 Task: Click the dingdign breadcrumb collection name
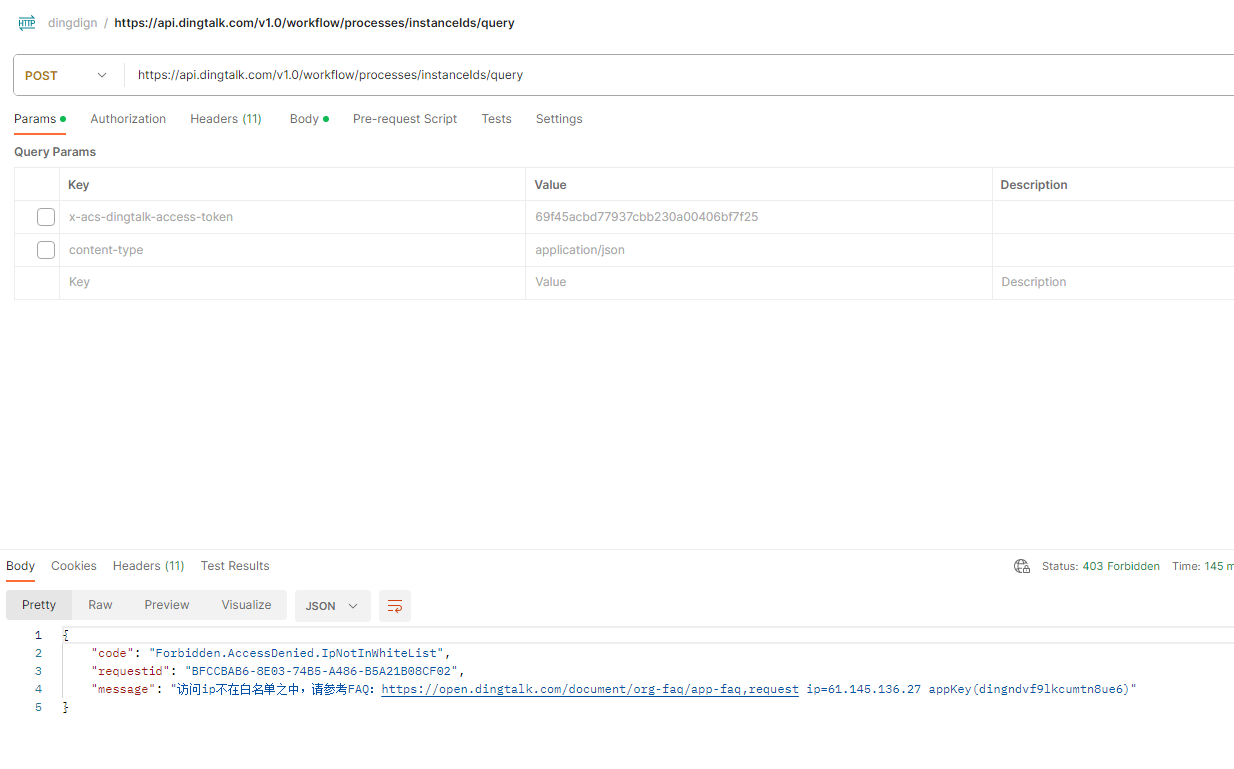click(x=73, y=22)
